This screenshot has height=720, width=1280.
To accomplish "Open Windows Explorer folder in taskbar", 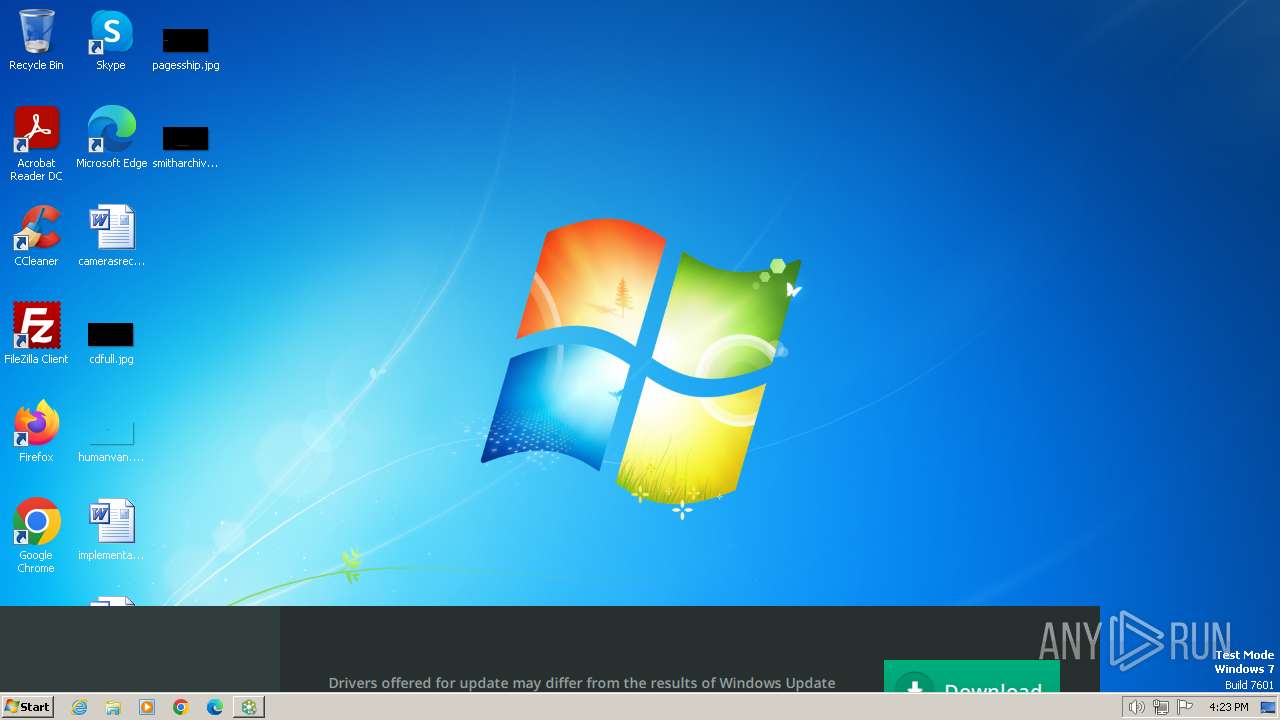I will coord(113,707).
